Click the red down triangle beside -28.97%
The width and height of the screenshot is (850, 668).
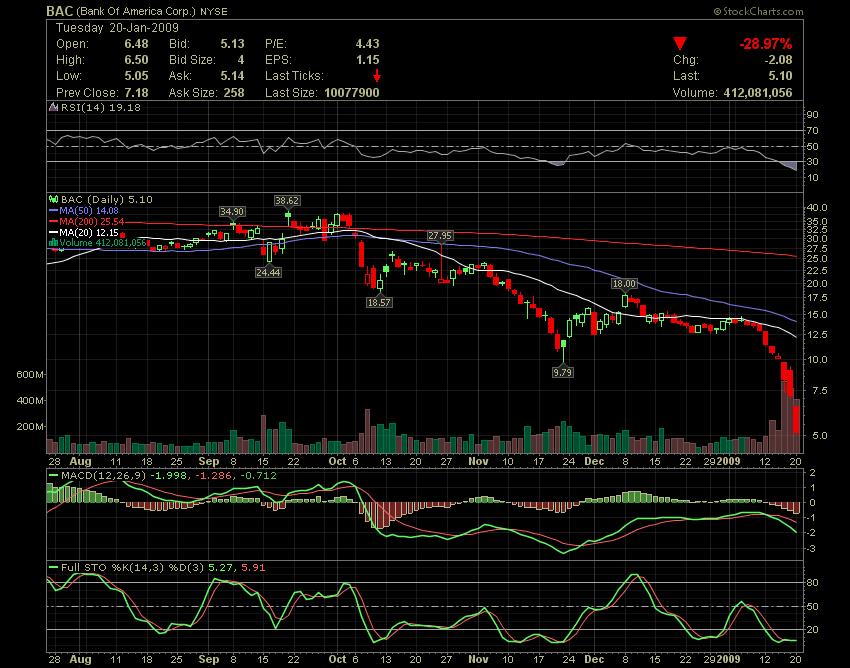point(680,44)
